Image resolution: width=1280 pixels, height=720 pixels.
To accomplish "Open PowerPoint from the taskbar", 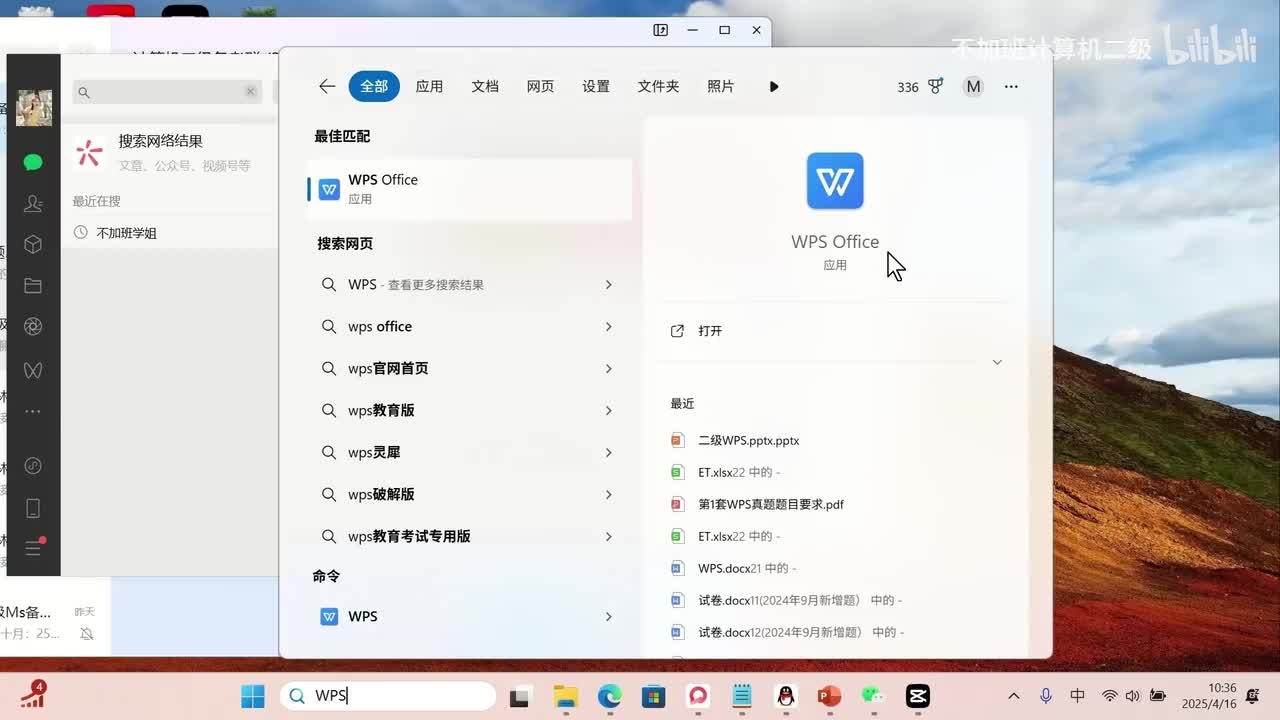I will [829, 697].
